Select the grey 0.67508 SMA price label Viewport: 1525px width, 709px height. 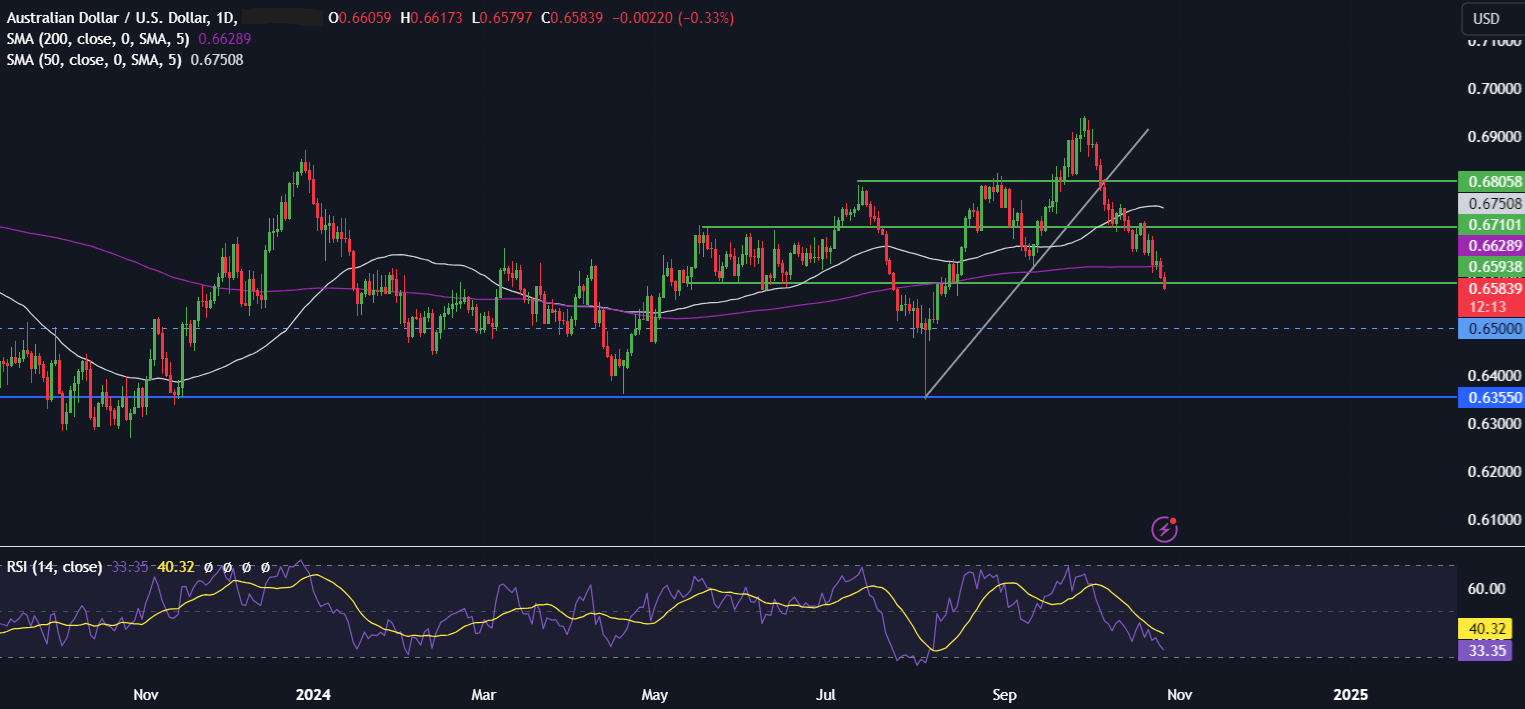tap(1491, 203)
